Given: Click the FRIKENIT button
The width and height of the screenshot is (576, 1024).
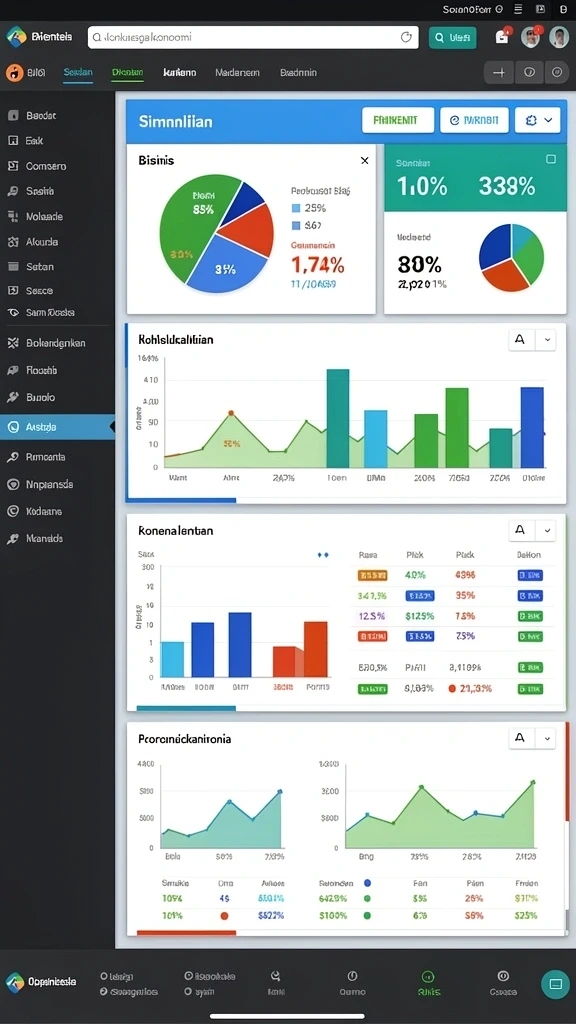Looking at the screenshot, I should tap(398, 120).
